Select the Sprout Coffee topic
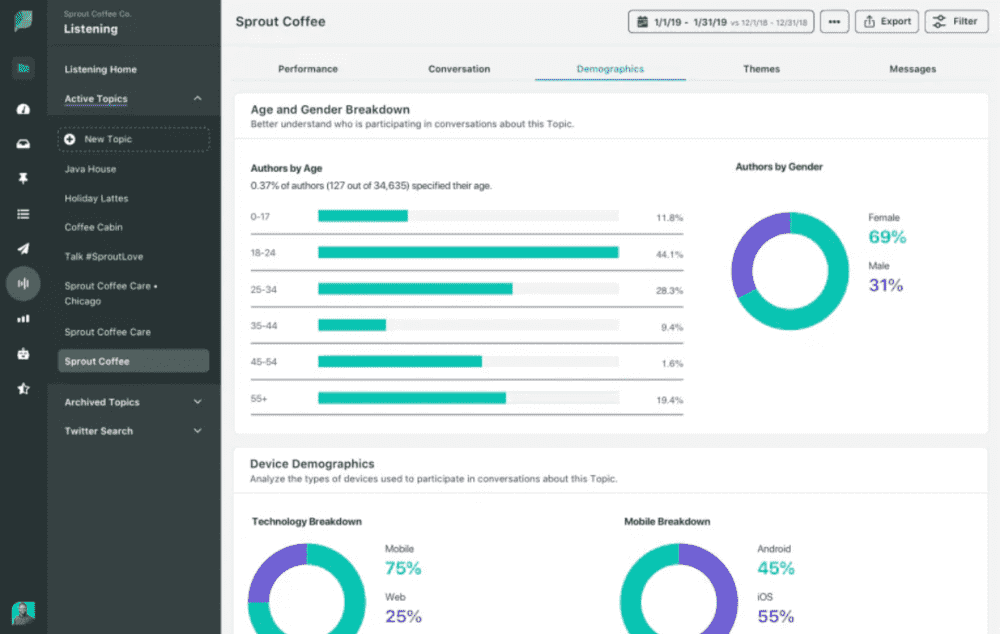This screenshot has height=634, width=1000. [133, 361]
